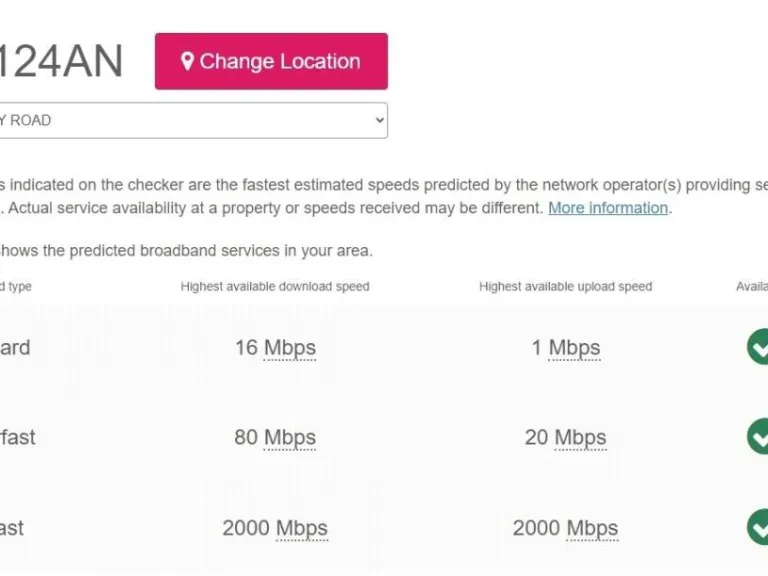Screen dimensions: 768x576
Task: Click the map pin icon on Change Location
Action: click(187, 62)
